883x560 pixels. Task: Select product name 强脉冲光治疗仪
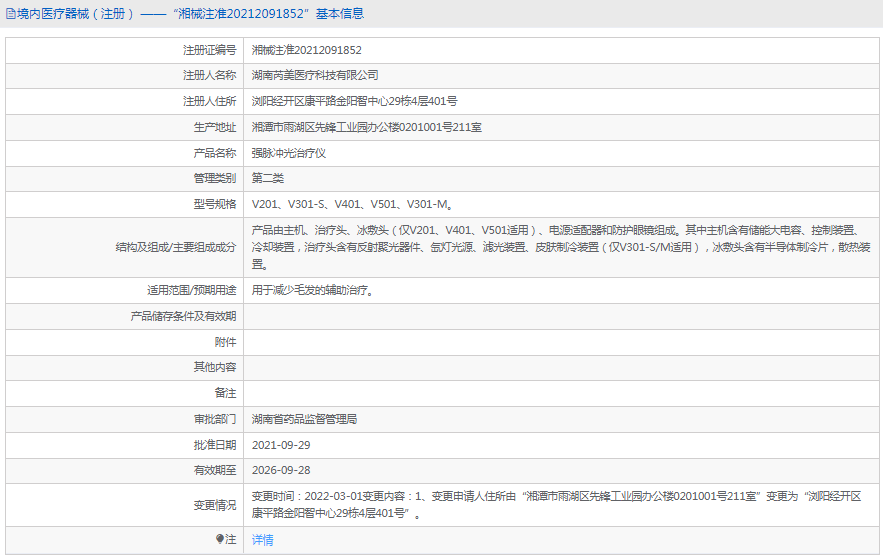[288, 153]
